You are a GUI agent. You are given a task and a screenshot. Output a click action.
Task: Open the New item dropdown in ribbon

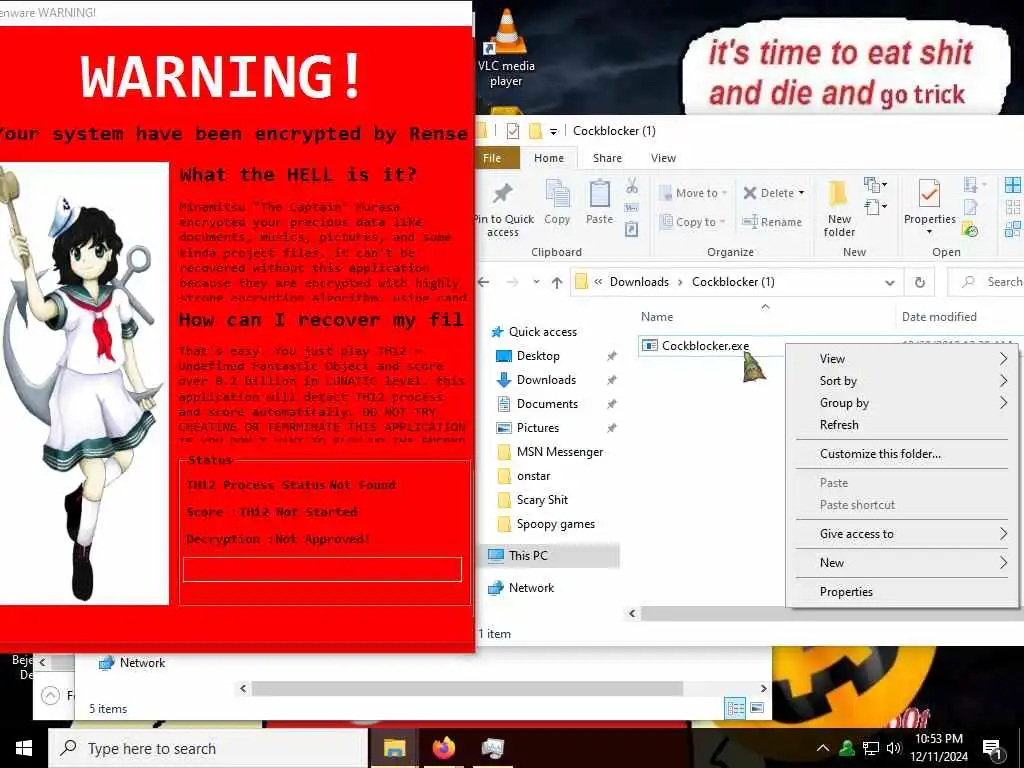coord(875,185)
